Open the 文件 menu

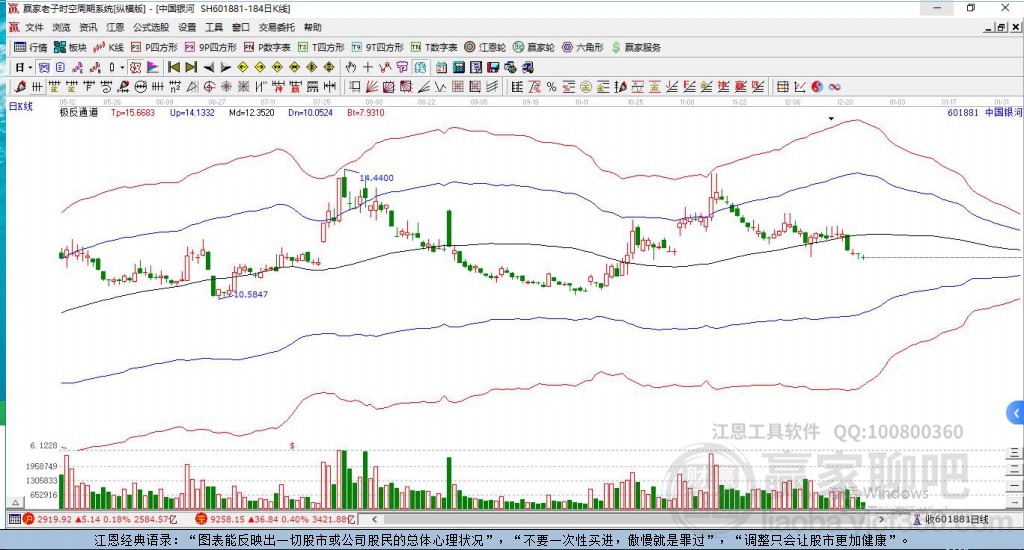tap(34, 27)
